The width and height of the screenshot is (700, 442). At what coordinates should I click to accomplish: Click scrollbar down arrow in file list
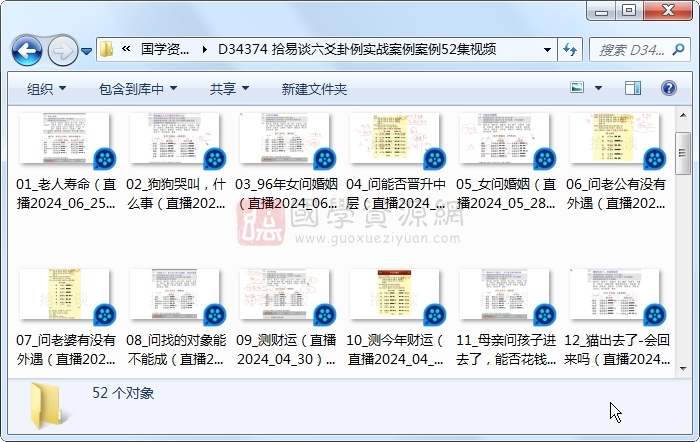point(683,368)
